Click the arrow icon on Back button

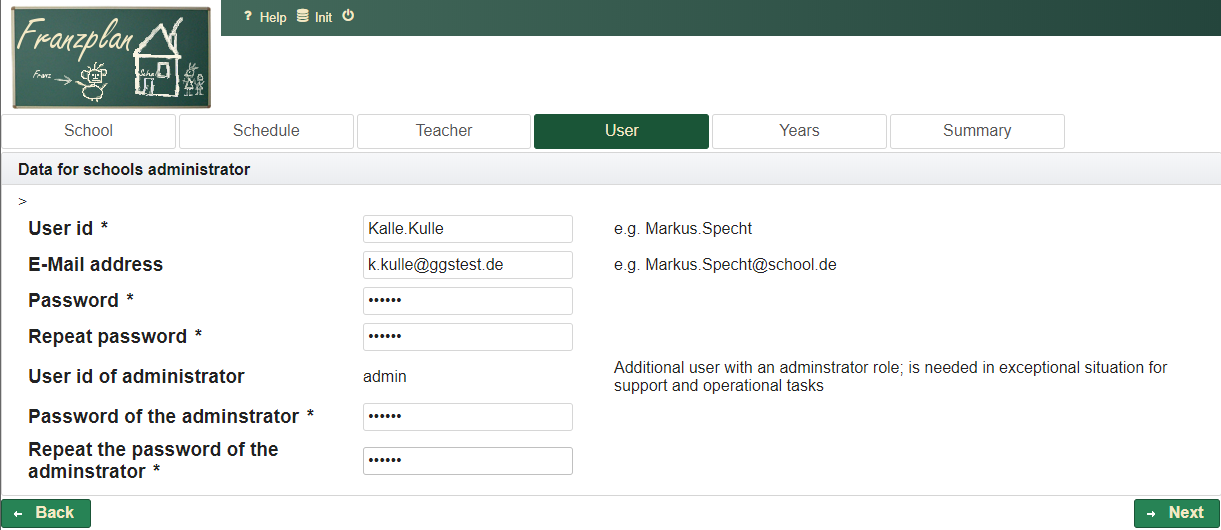tap(18, 513)
